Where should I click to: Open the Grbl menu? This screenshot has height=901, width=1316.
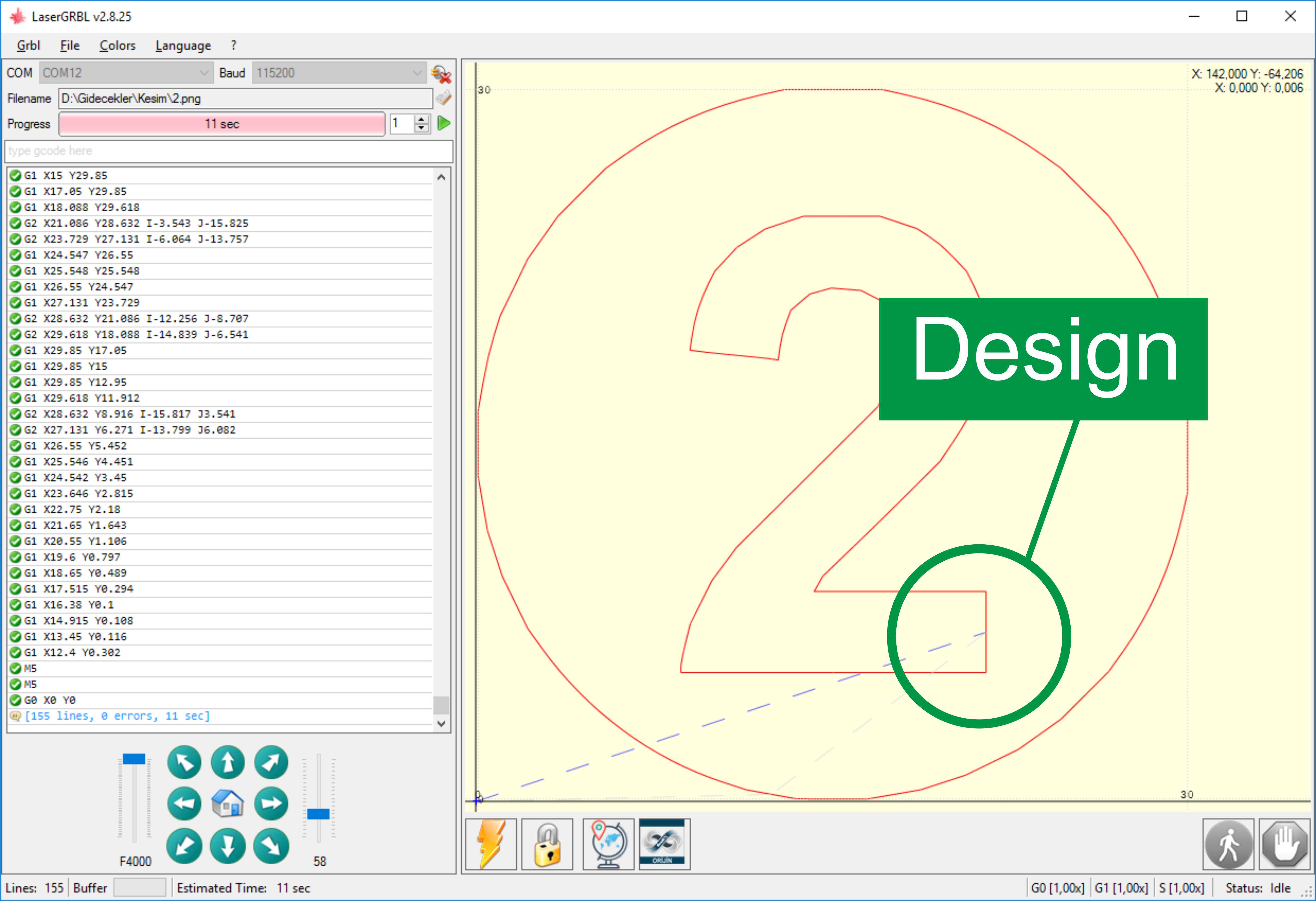[x=28, y=45]
